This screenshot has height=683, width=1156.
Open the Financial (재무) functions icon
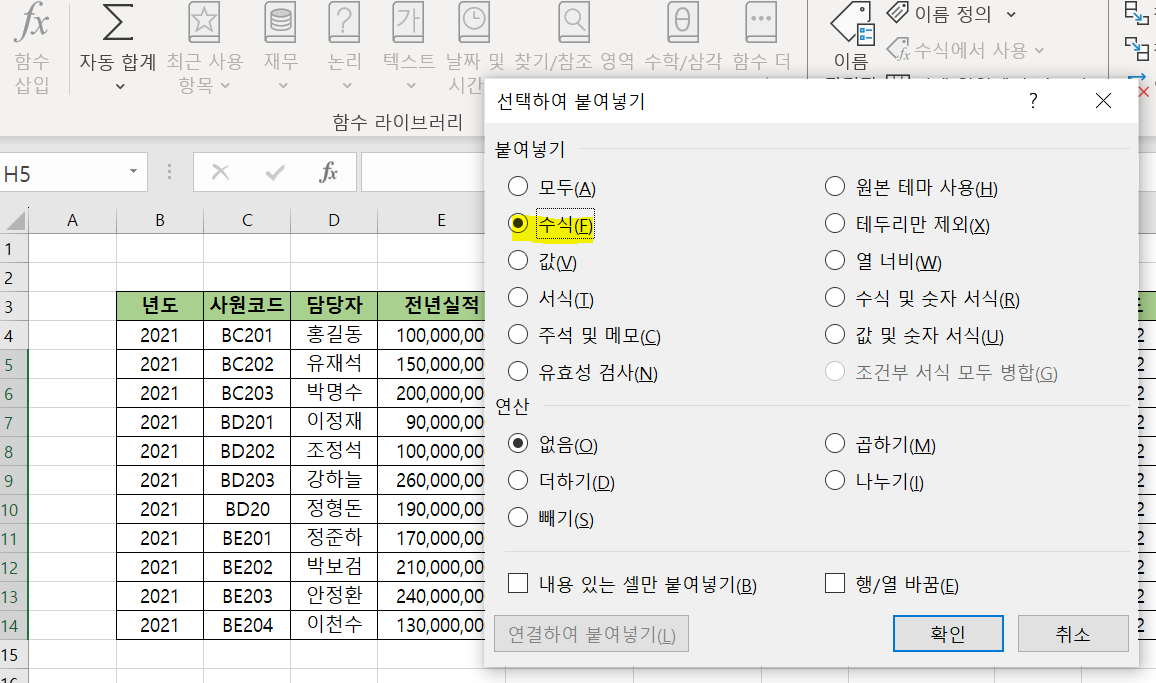[281, 21]
